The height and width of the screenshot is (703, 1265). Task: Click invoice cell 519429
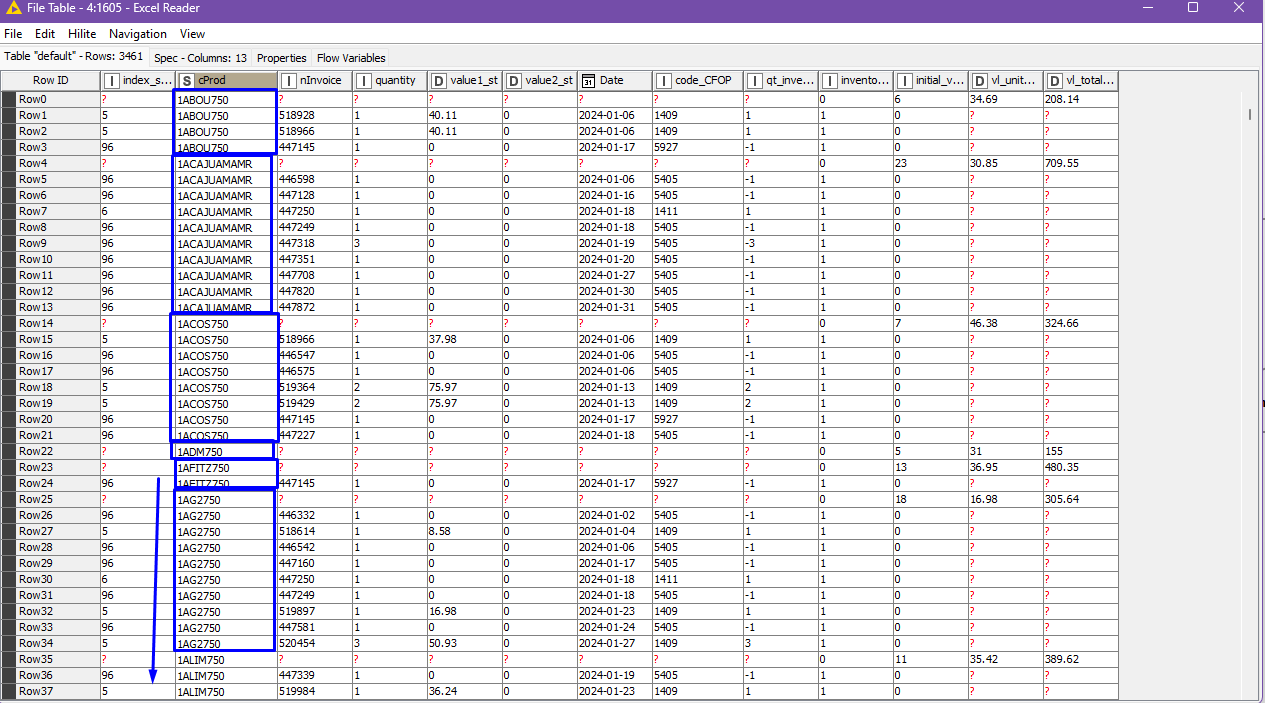(314, 403)
